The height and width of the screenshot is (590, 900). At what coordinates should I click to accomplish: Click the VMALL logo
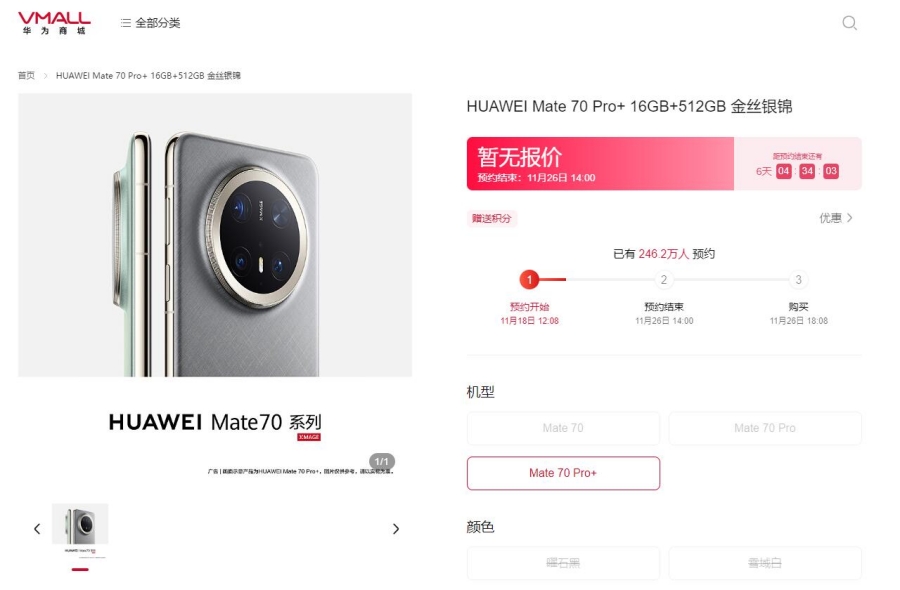point(54,22)
